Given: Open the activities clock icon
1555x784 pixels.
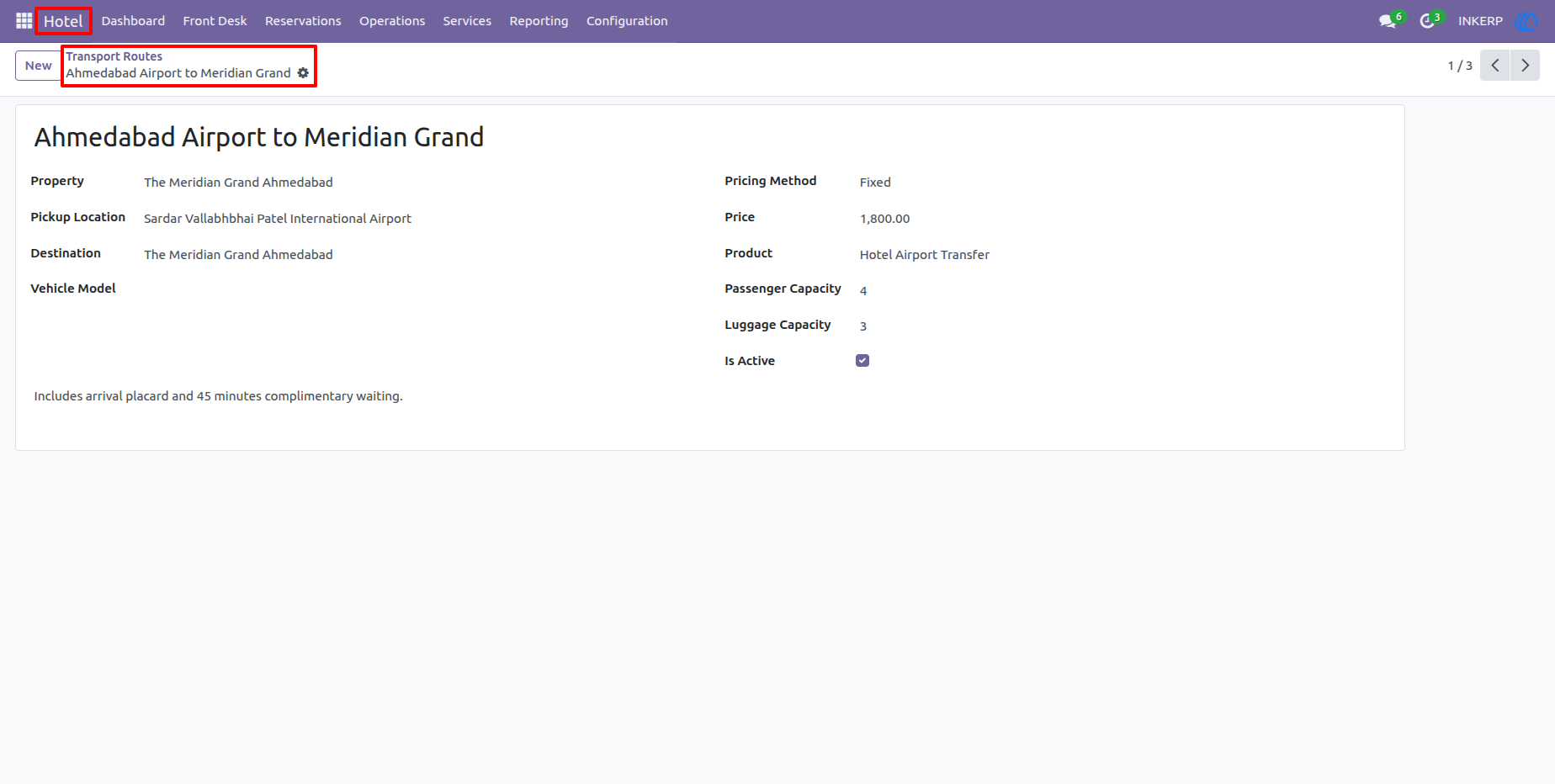Looking at the screenshot, I should tap(1427, 21).
